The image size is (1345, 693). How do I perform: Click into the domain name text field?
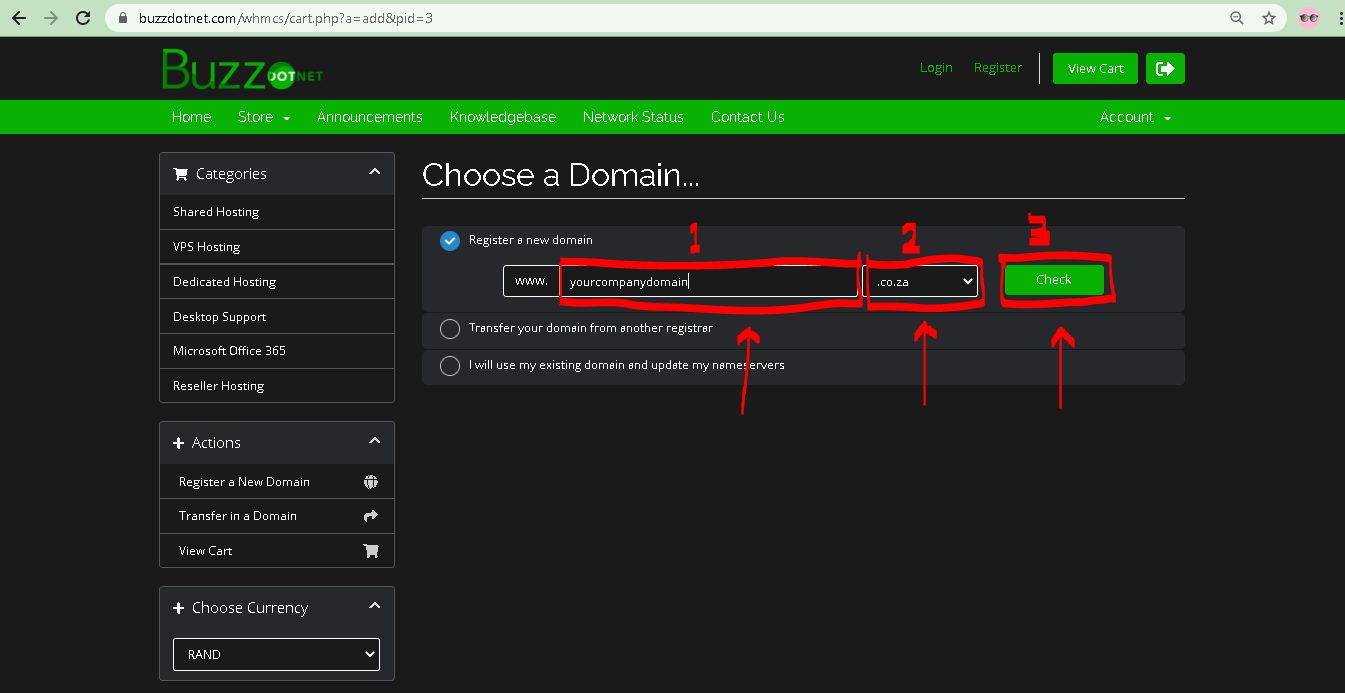[708, 282]
